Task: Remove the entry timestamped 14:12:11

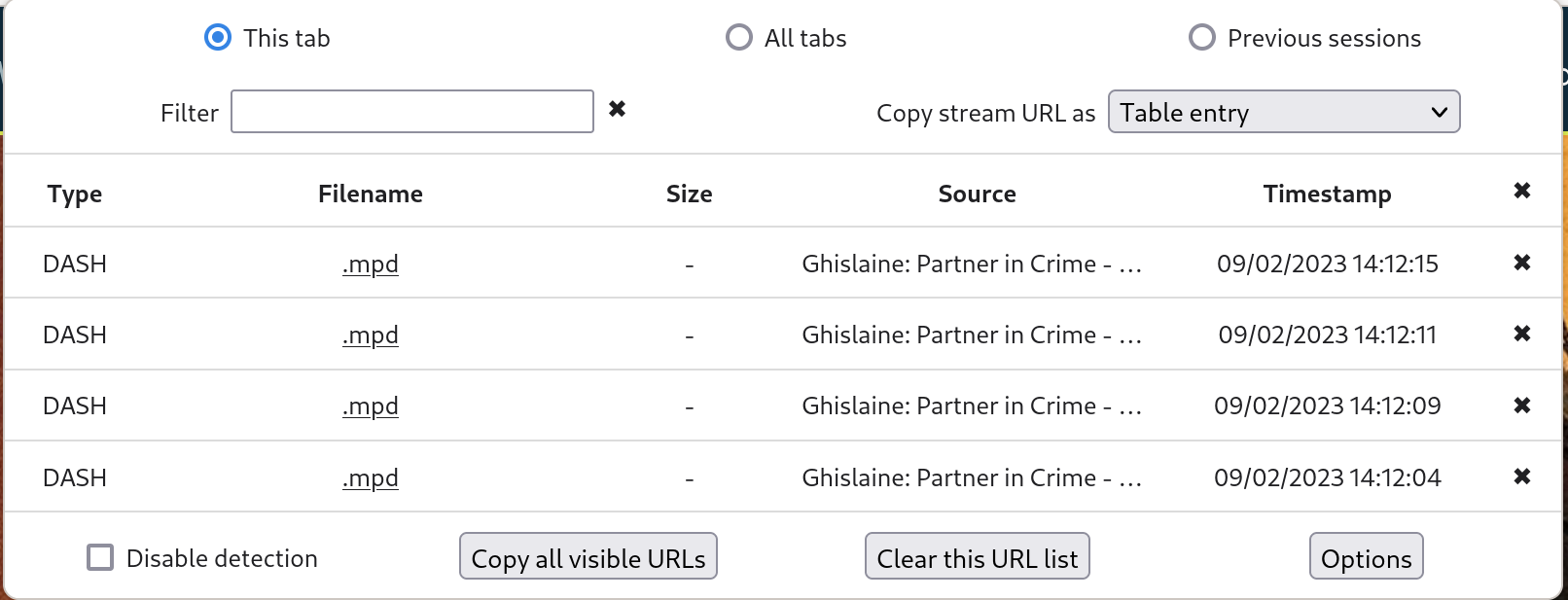Action: tap(1522, 334)
